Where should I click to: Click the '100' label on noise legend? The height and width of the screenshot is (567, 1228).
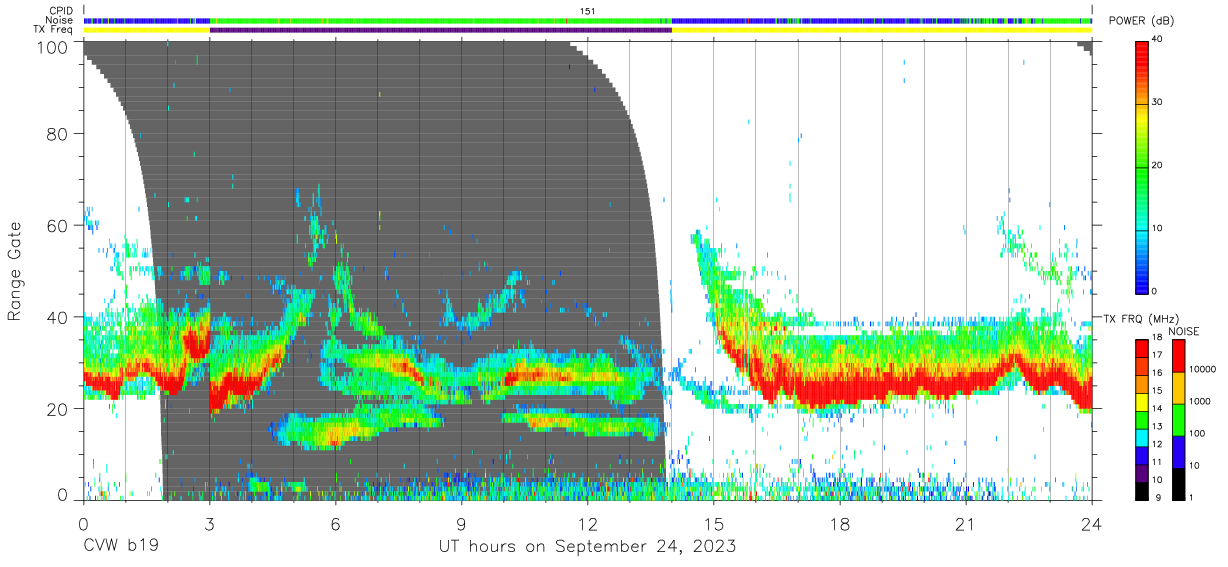pyautogui.click(x=1198, y=433)
